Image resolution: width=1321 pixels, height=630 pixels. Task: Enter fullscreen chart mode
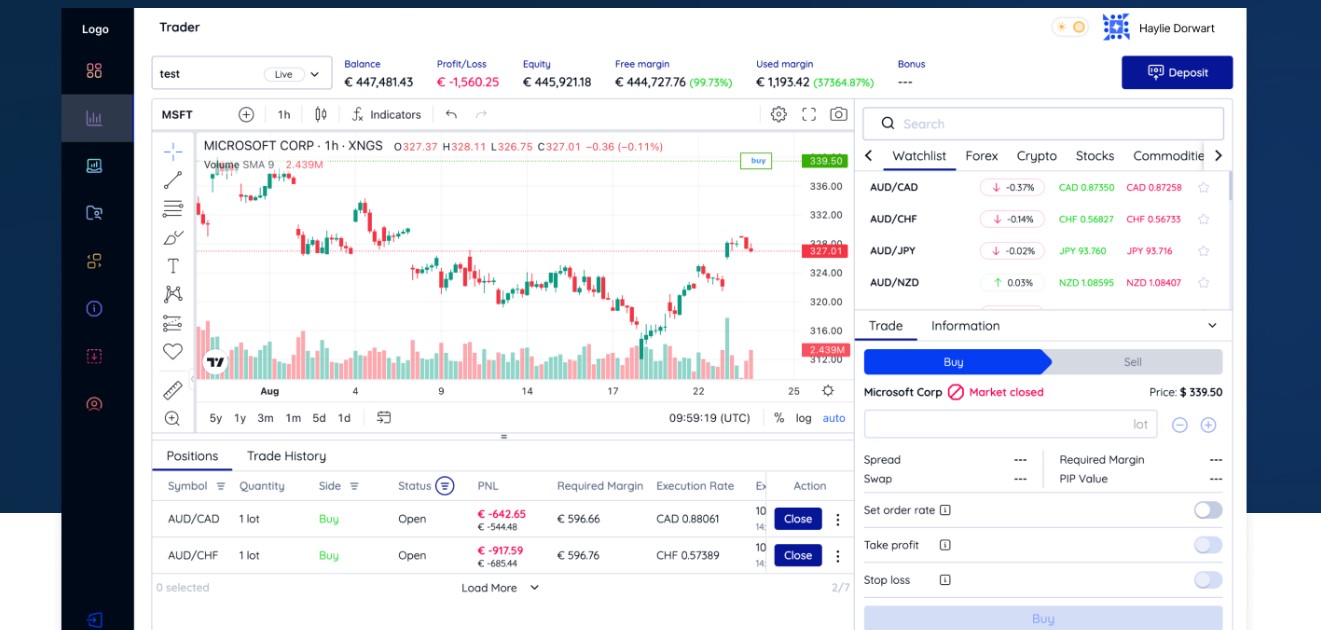coord(809,114)
